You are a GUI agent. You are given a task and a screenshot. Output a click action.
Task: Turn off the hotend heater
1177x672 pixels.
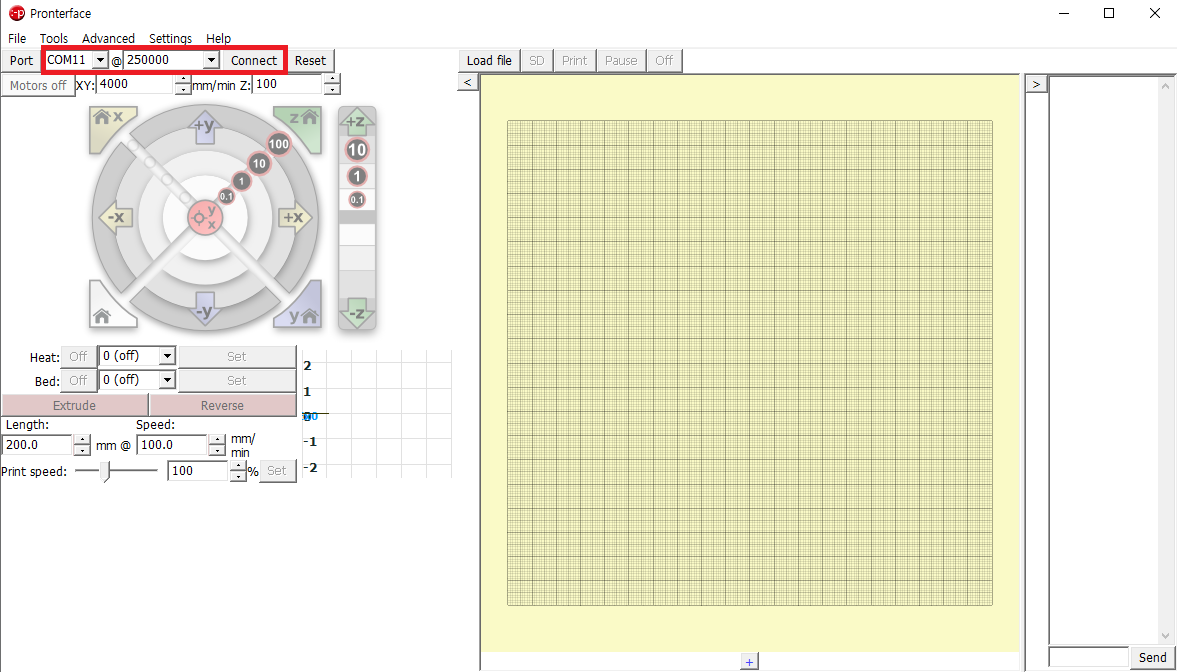(x=77, y=356)
